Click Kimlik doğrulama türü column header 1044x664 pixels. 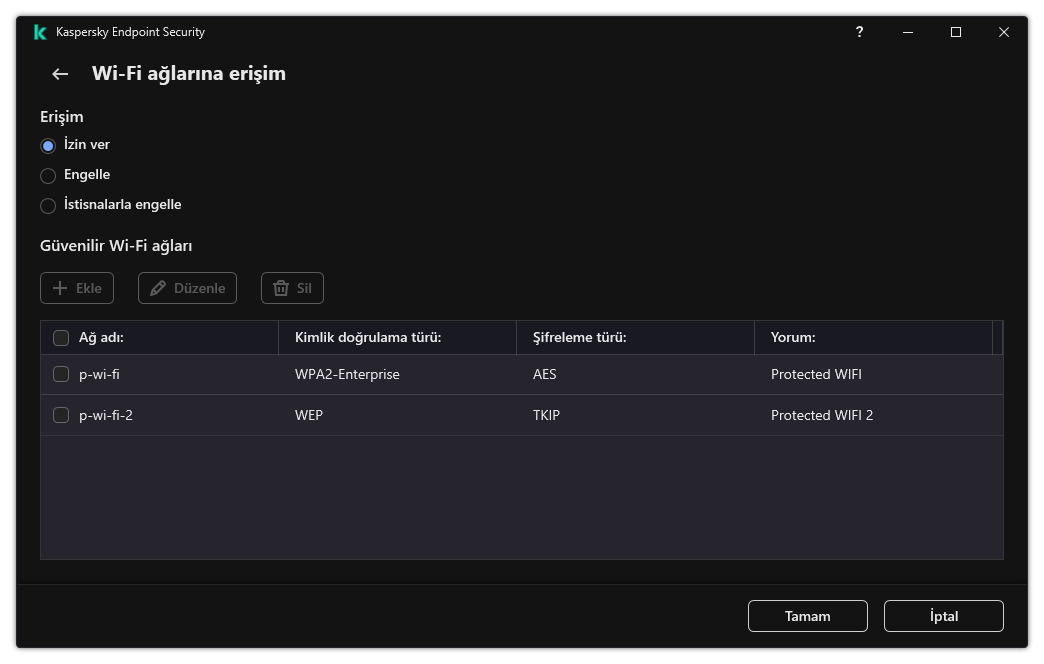coord(368,338)
